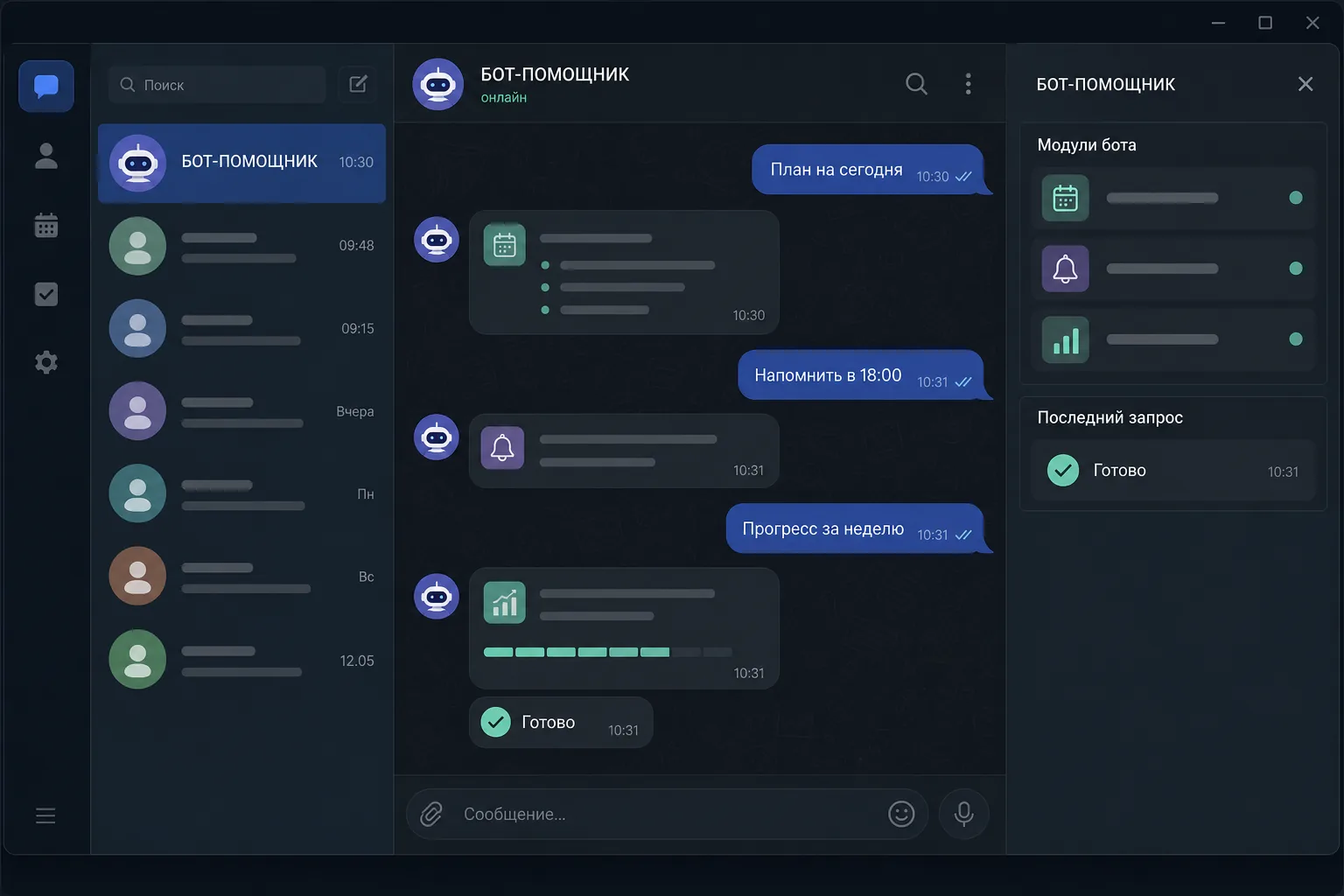Toggle bell module status dot
Viewport: 1344px width, 896px height.
[x=1296, y=269]
